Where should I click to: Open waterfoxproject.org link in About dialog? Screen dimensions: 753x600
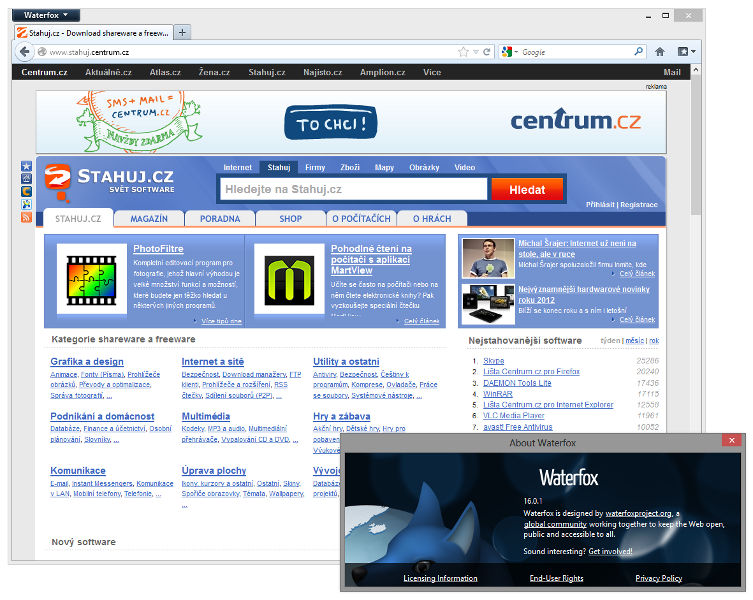coord(638,514)
